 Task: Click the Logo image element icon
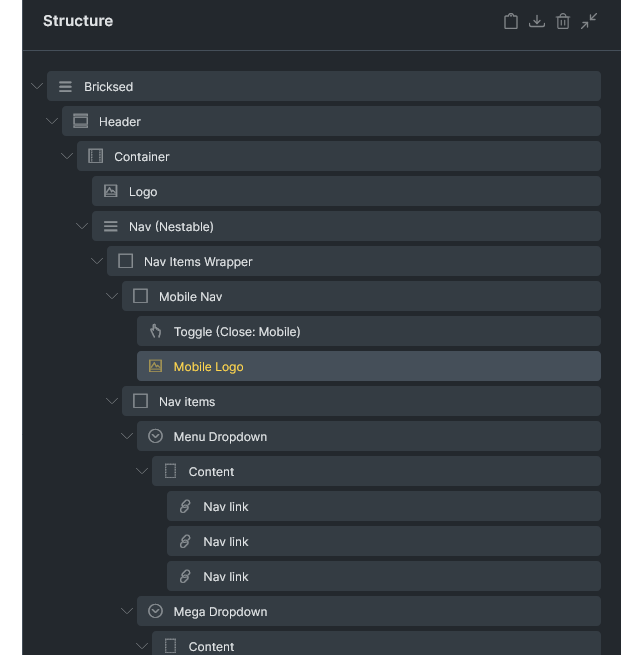[111, 191]
